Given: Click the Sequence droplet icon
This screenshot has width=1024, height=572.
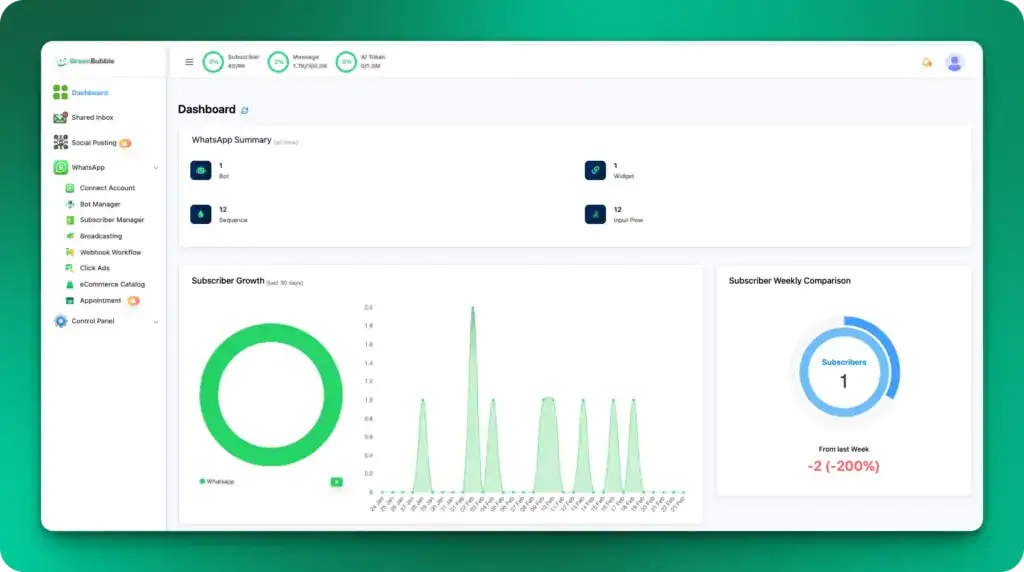Looking at the screenshot, I should tap(200, 214).
